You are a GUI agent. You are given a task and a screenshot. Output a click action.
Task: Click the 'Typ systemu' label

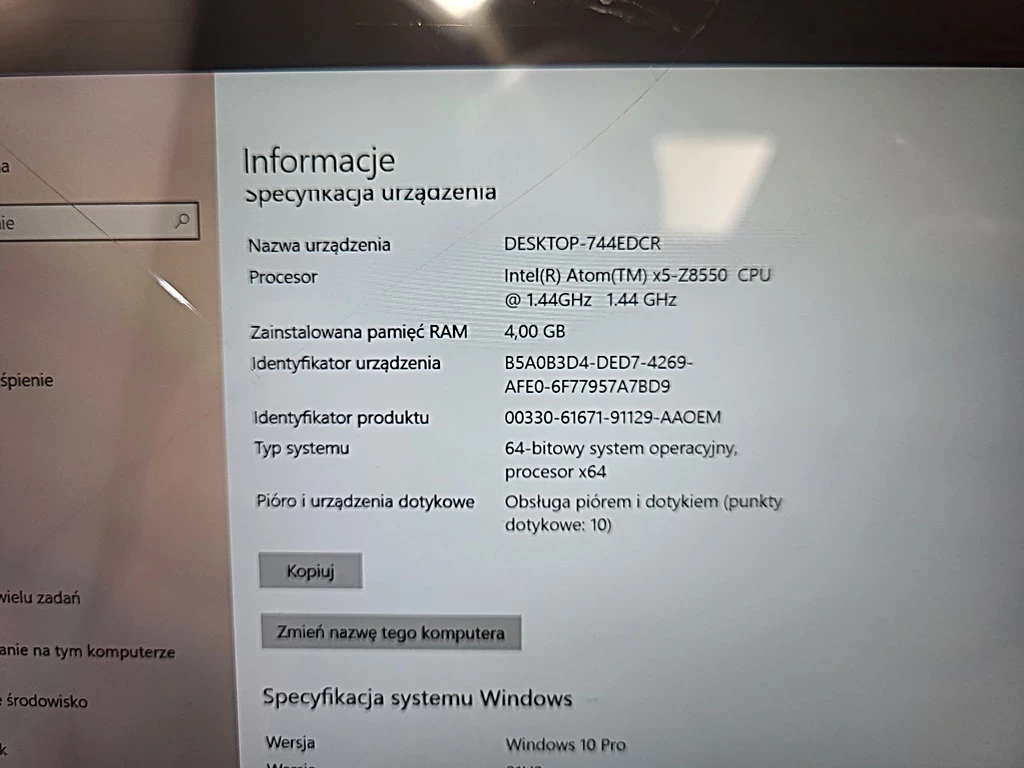coord(302,449)
